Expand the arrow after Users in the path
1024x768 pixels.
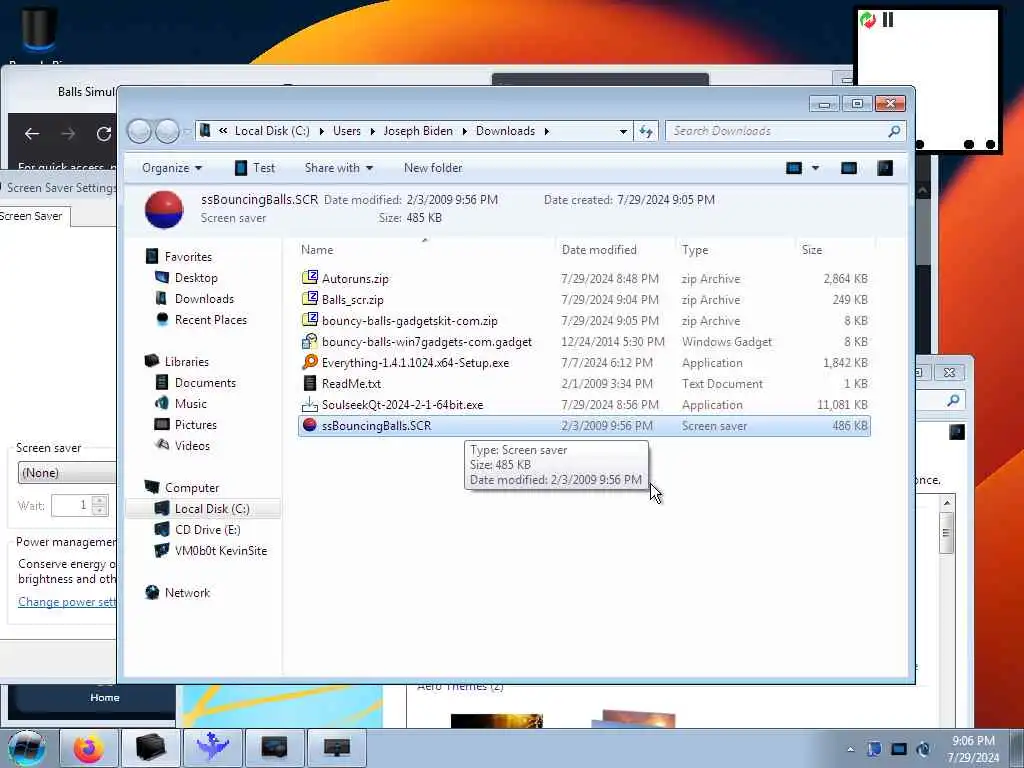click(372, 131)
